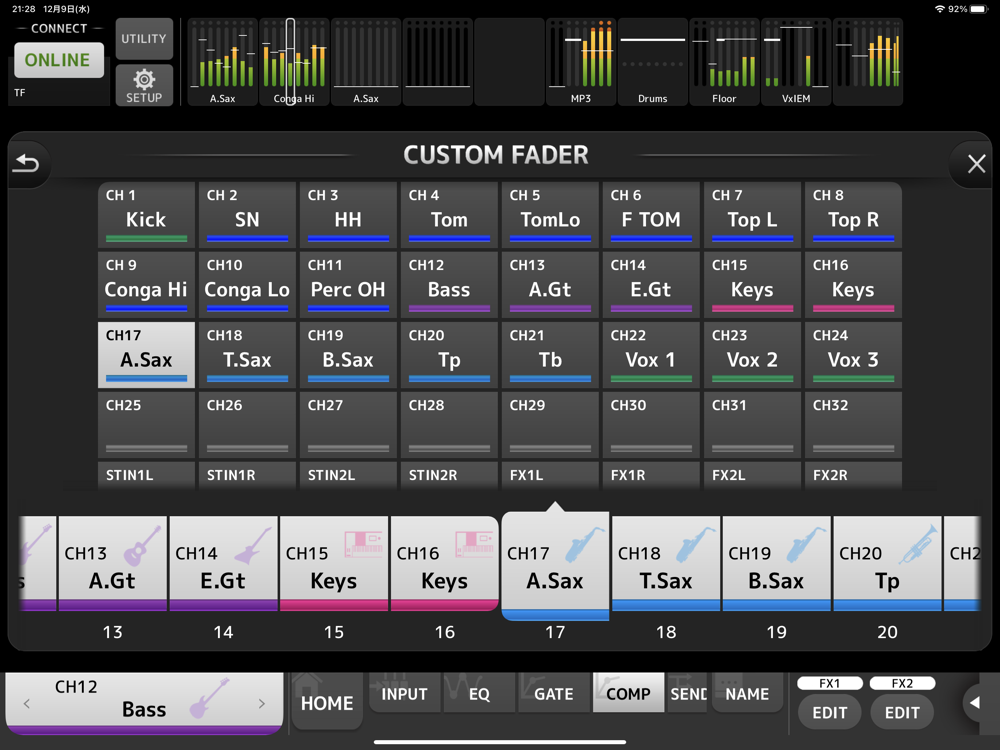Expand the side panel with left triangle
The width and height of the screenshot is (1000, 750).
974,703
